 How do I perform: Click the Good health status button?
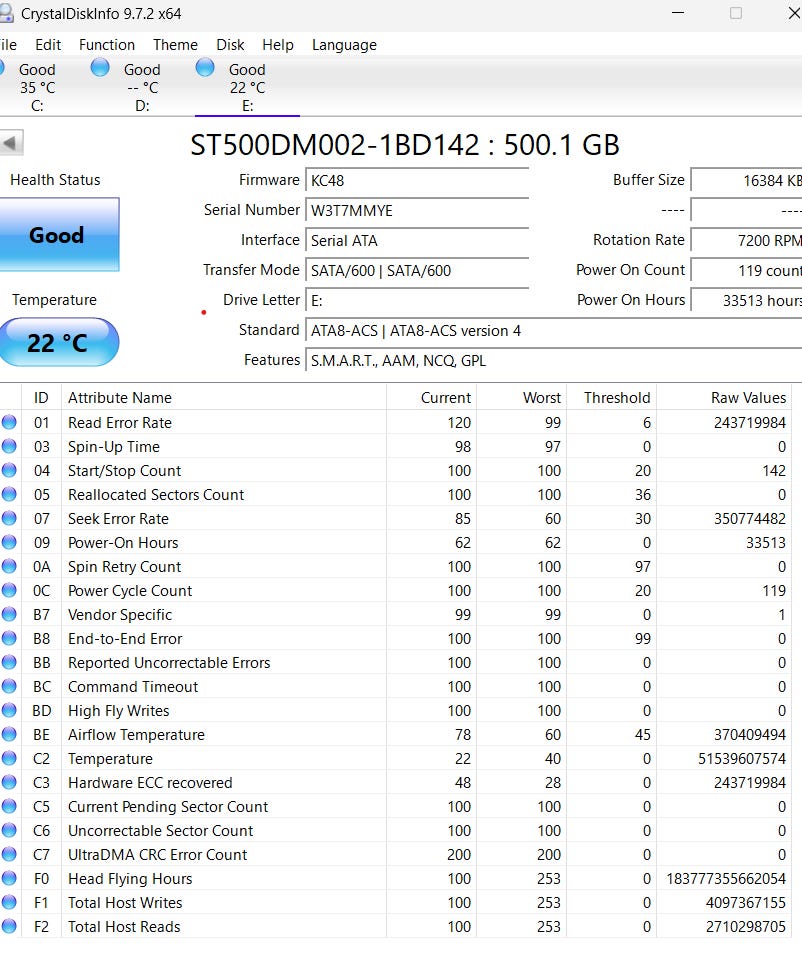pyautogui.click(x=57, y=235)
